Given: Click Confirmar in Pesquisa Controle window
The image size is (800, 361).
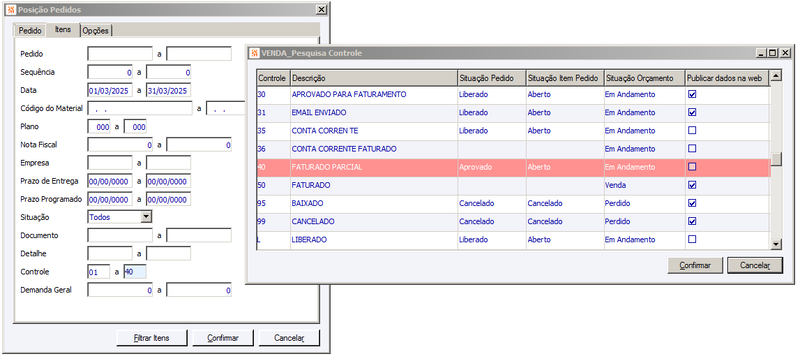Looking at the screenshot, I should pos(695,266).
